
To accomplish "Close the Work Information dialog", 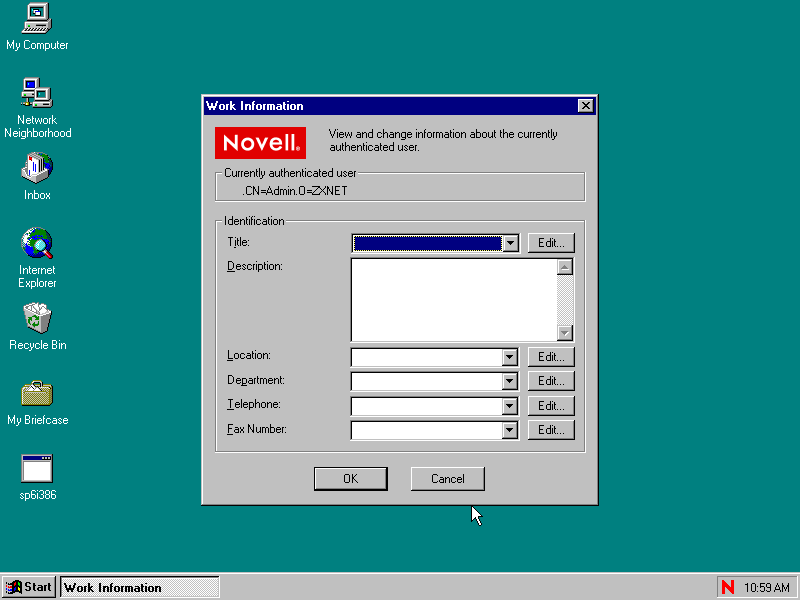I will click(x=586, y=106).
